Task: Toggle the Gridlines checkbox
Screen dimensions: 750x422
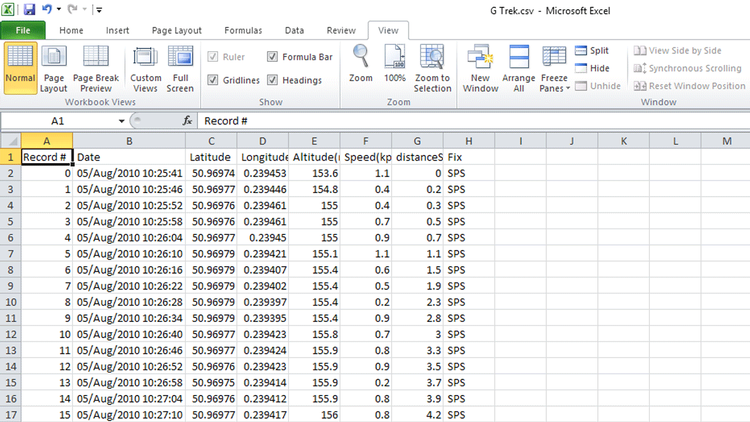Action: click(x=214, y=80)
